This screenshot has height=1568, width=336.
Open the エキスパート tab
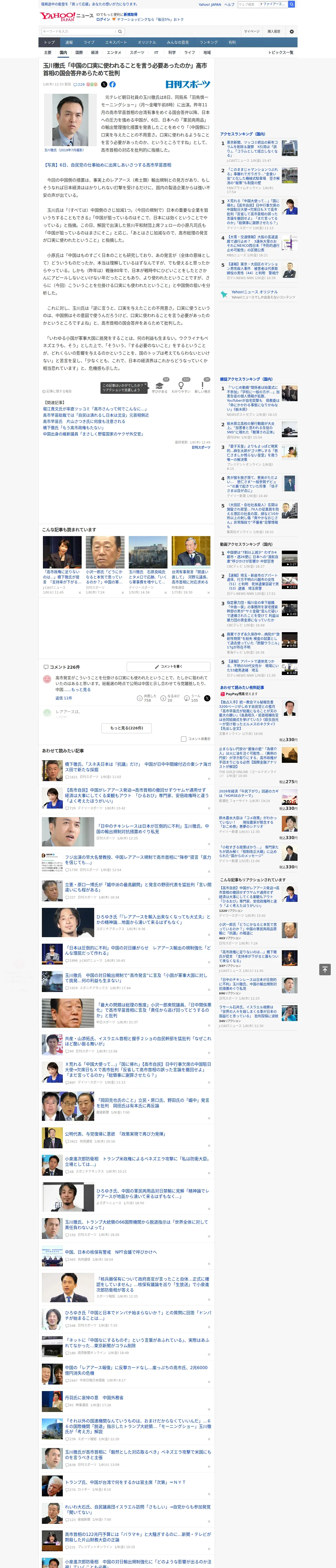tap(116, 43)
